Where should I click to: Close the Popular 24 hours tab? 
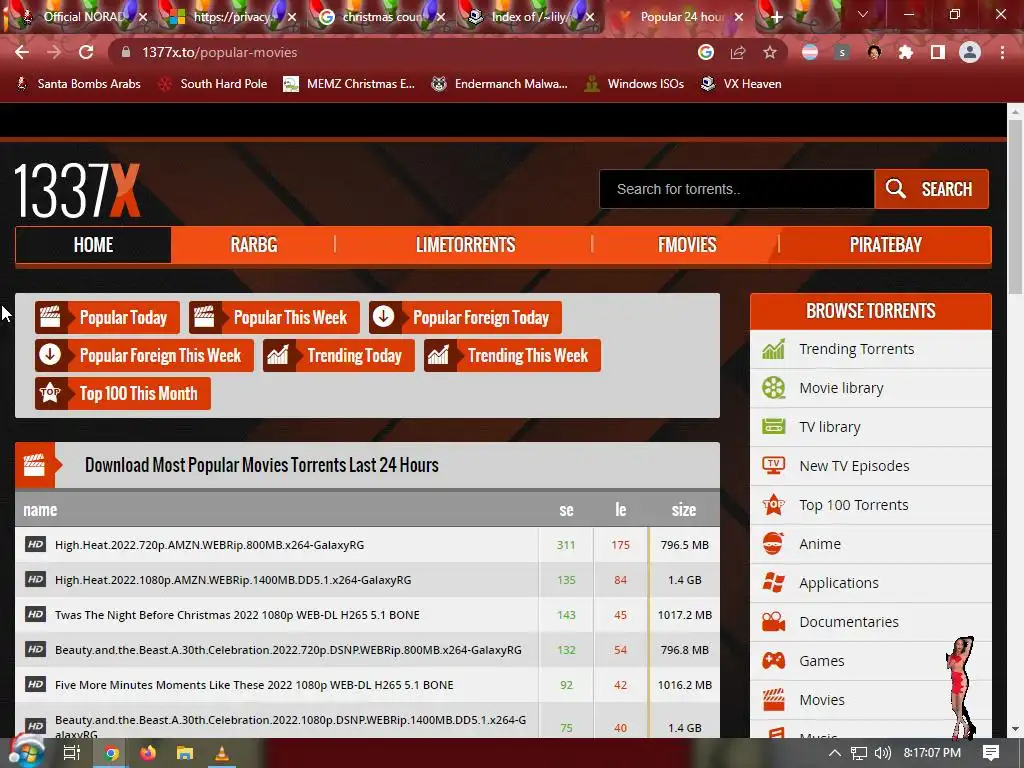pyautogui.click(x=739, y=17)
